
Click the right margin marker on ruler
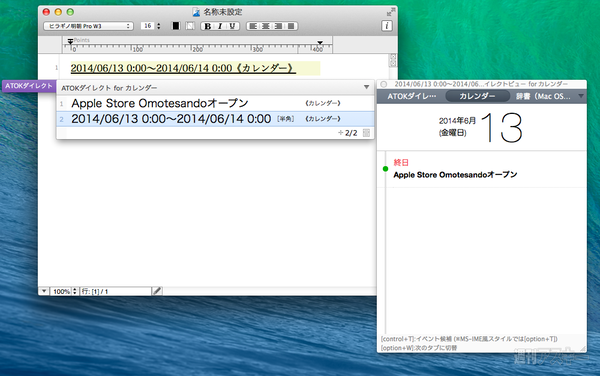(320, 43)
